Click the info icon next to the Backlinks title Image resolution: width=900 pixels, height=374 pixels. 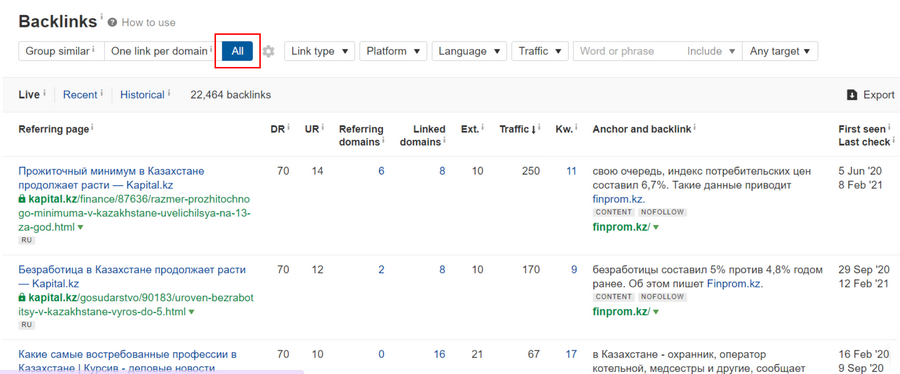tap(102, 17)
